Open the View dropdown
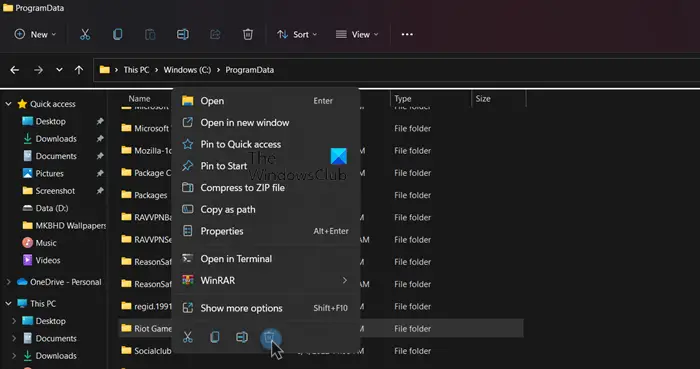 pos(357,34)
